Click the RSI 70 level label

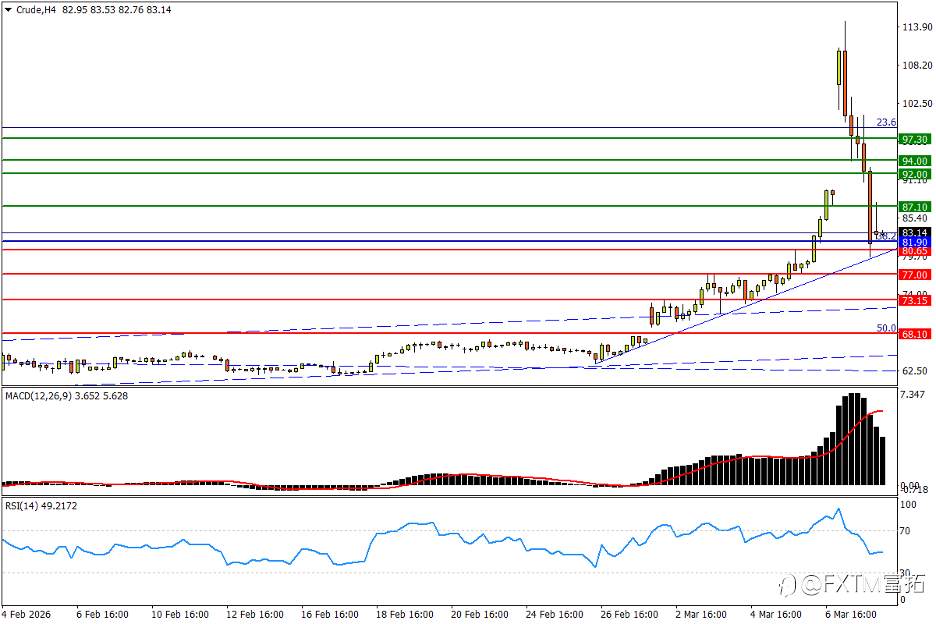click(905, 530)
